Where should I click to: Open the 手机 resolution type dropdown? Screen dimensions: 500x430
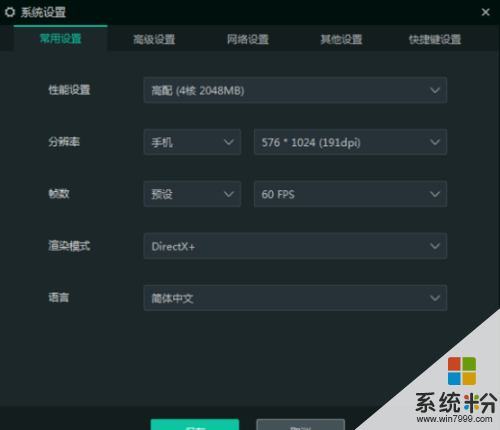coord(192,142)
